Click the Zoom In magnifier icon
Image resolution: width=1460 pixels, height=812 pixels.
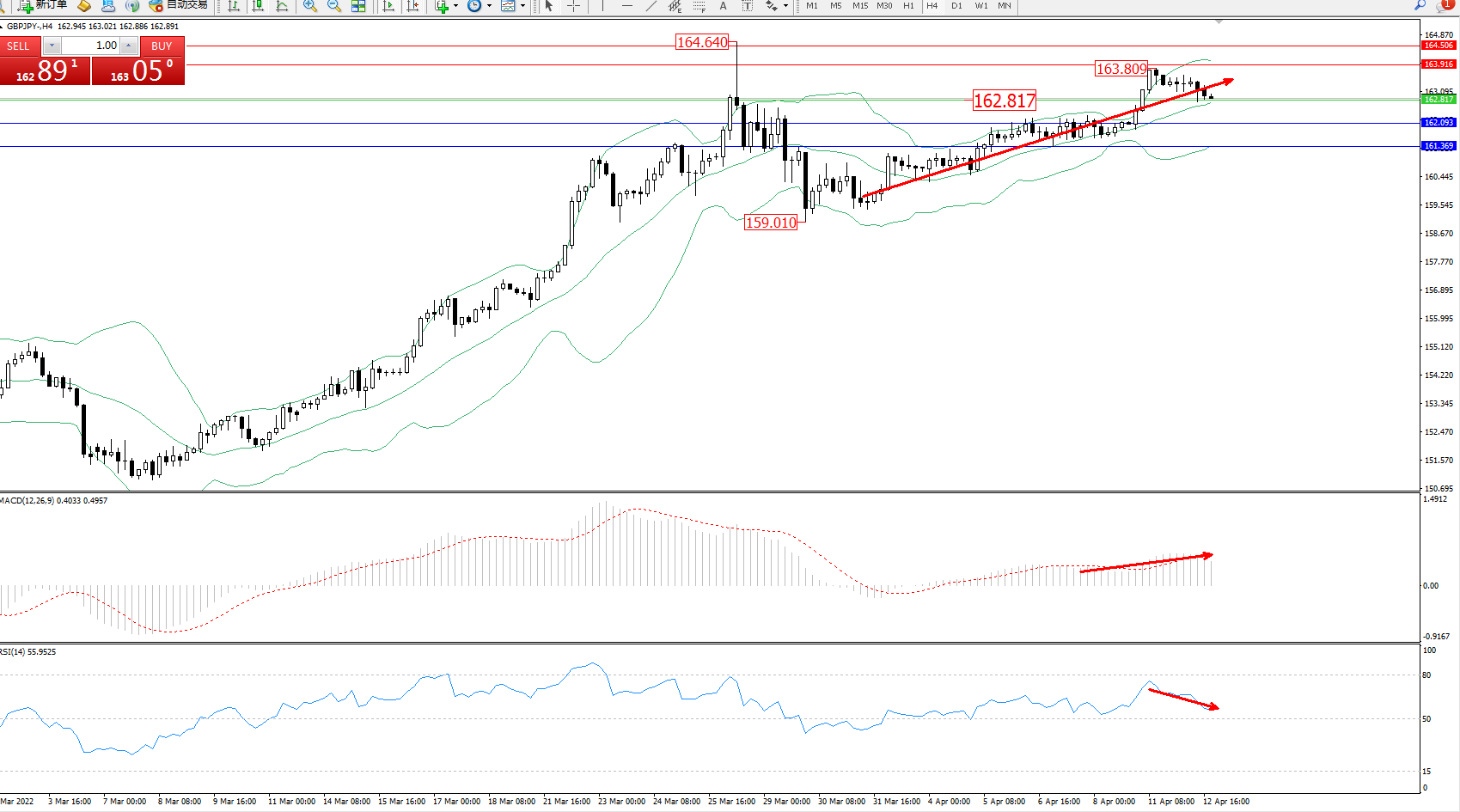click(x=310, y=6)
